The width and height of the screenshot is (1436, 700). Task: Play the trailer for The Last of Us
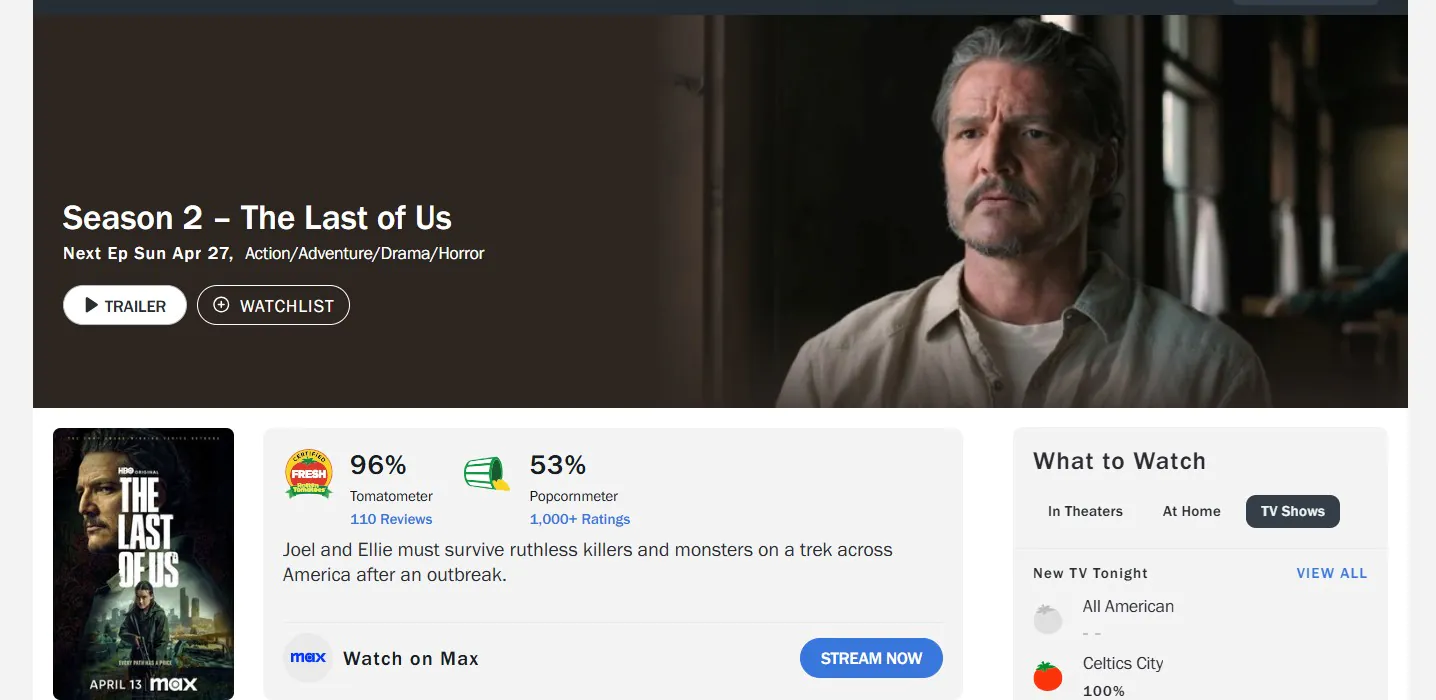(125, 305)
